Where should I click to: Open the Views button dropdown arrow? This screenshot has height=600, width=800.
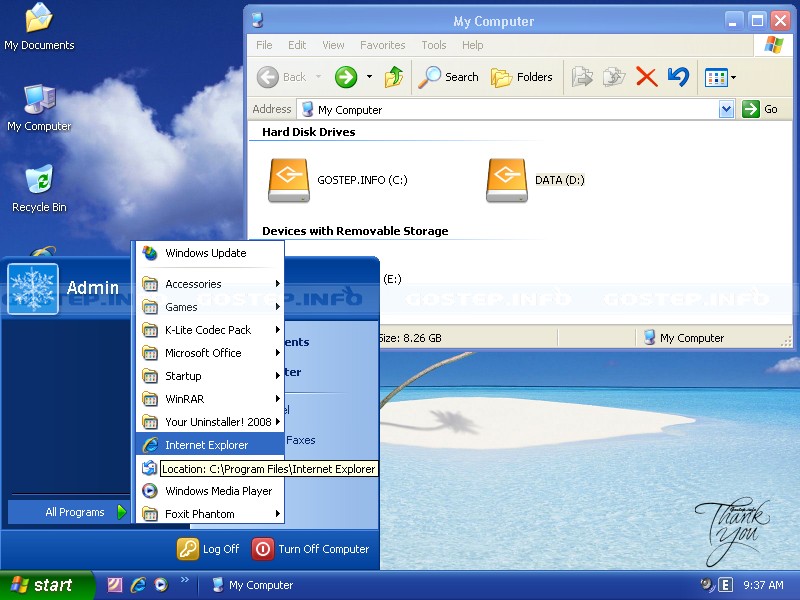[x=733, y=77]
